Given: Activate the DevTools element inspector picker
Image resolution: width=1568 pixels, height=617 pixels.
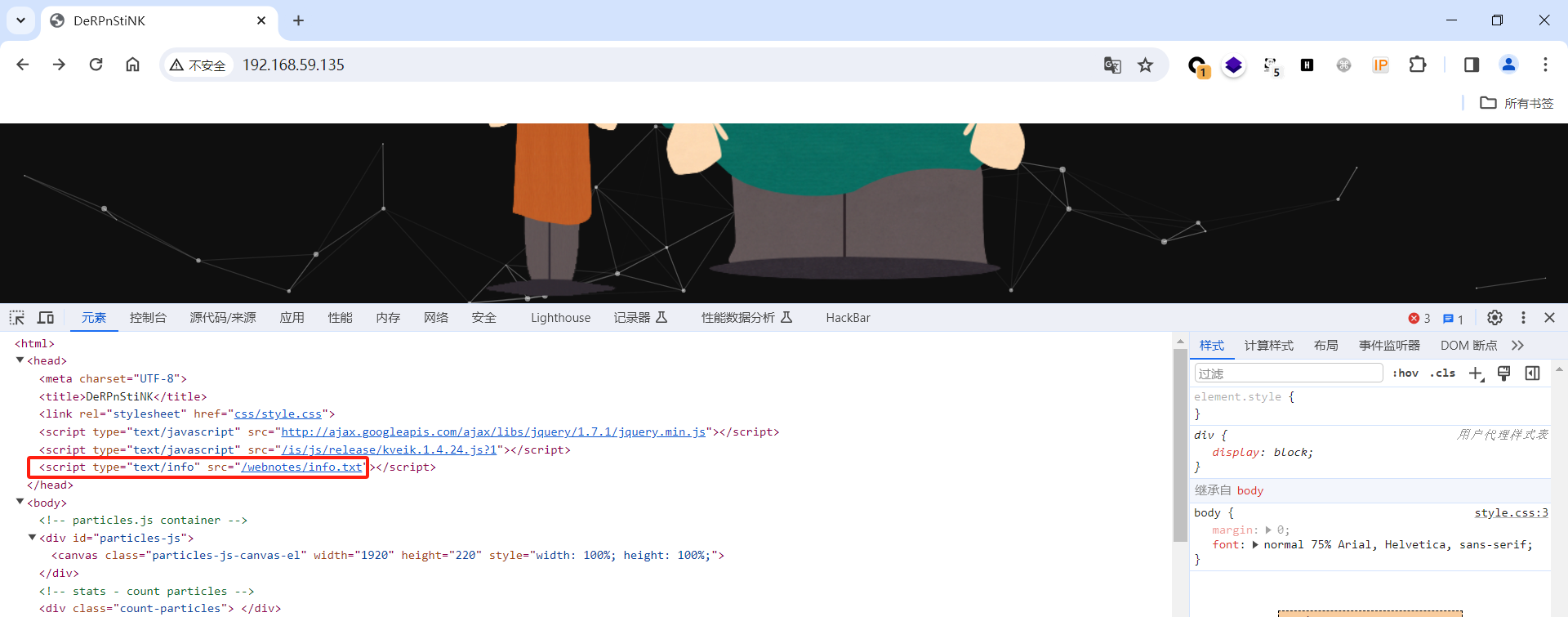Looking at the screenshot, I should 17,318.
